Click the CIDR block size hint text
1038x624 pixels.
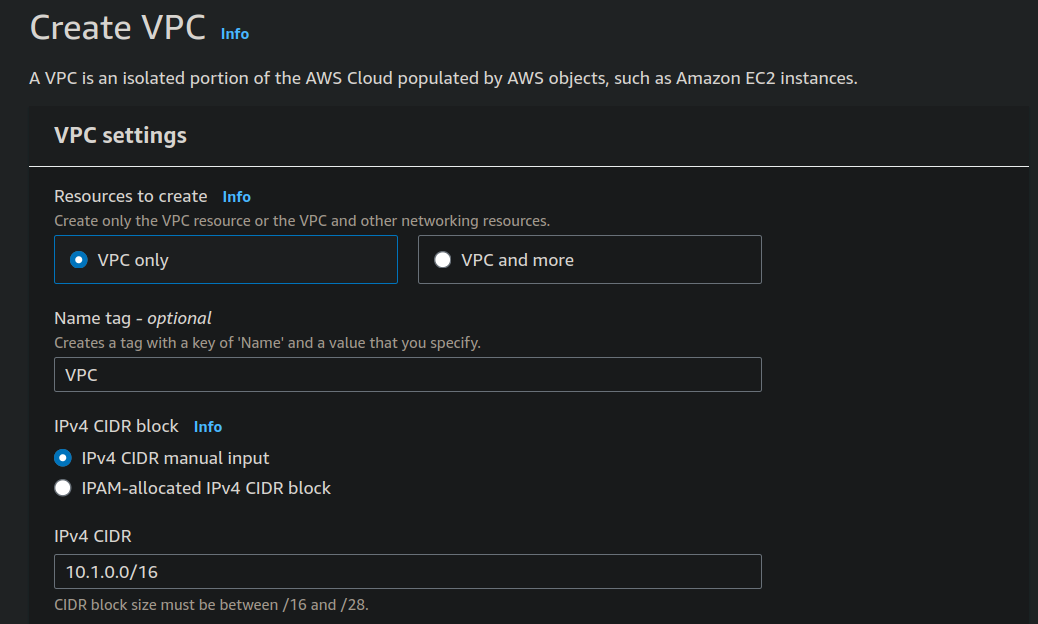211,605
